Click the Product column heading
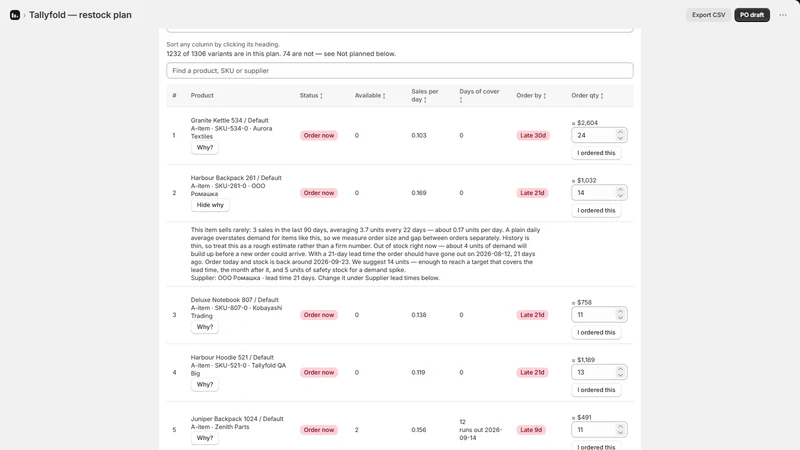This screenshot has width=800, height=450. pos(202,95)
